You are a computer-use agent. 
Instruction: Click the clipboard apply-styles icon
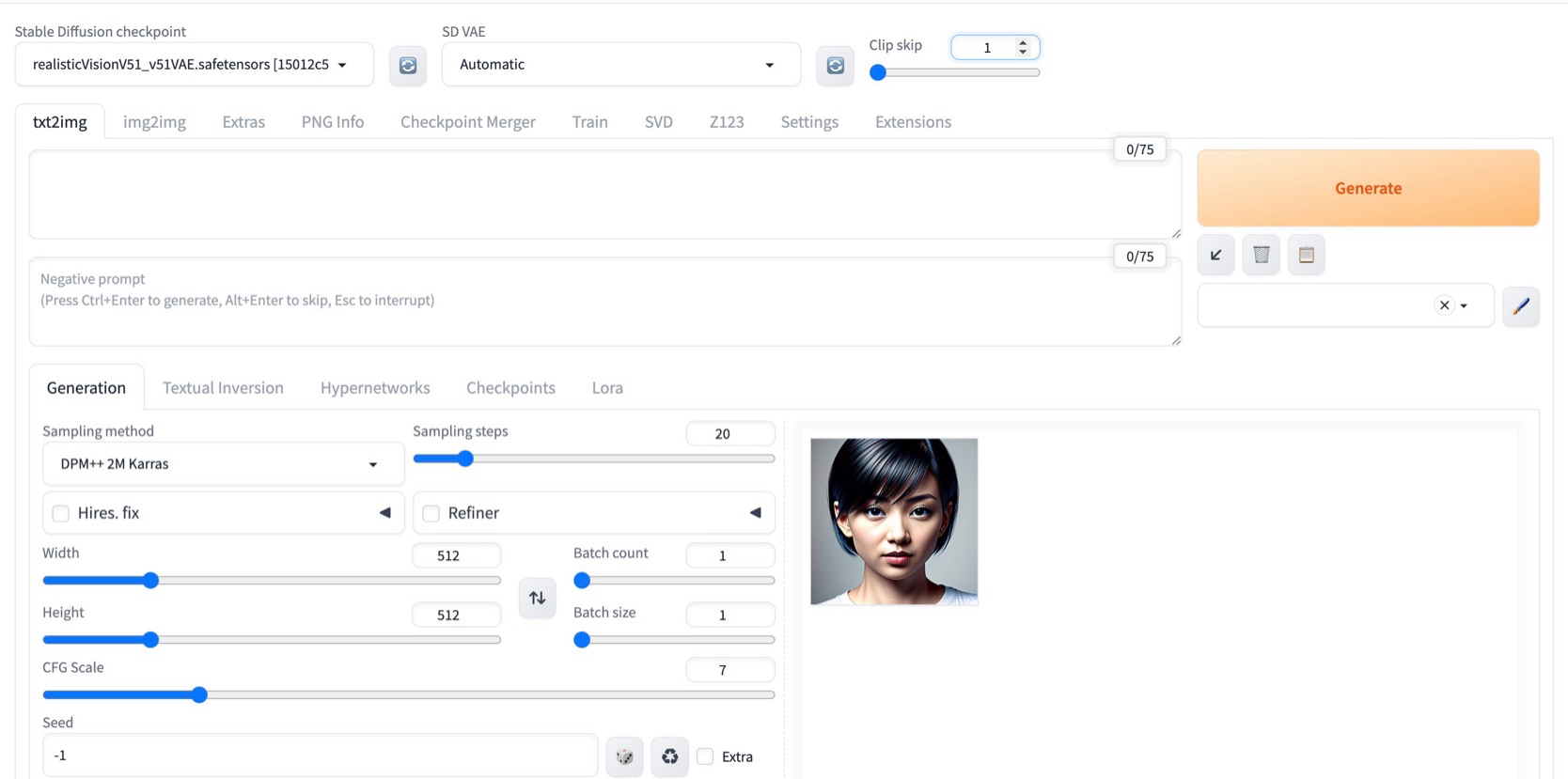pos(1306,255)
